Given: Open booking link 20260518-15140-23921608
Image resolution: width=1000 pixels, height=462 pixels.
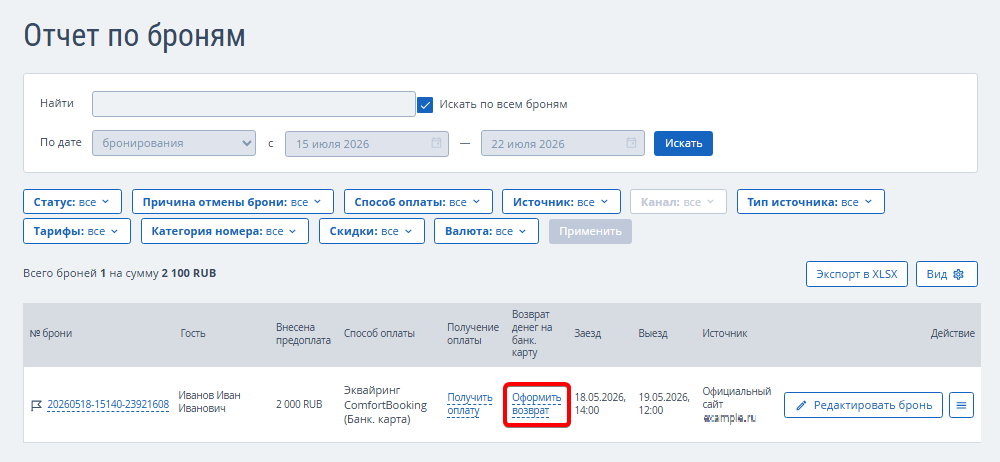Looking at the screenshot, I should tap(108, 405).
